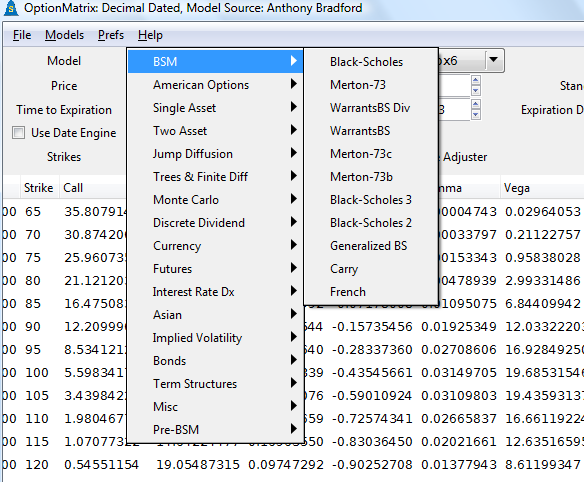Open the Asian models submenu
Screen dimensions: 584x482
[x=215, y=315]
